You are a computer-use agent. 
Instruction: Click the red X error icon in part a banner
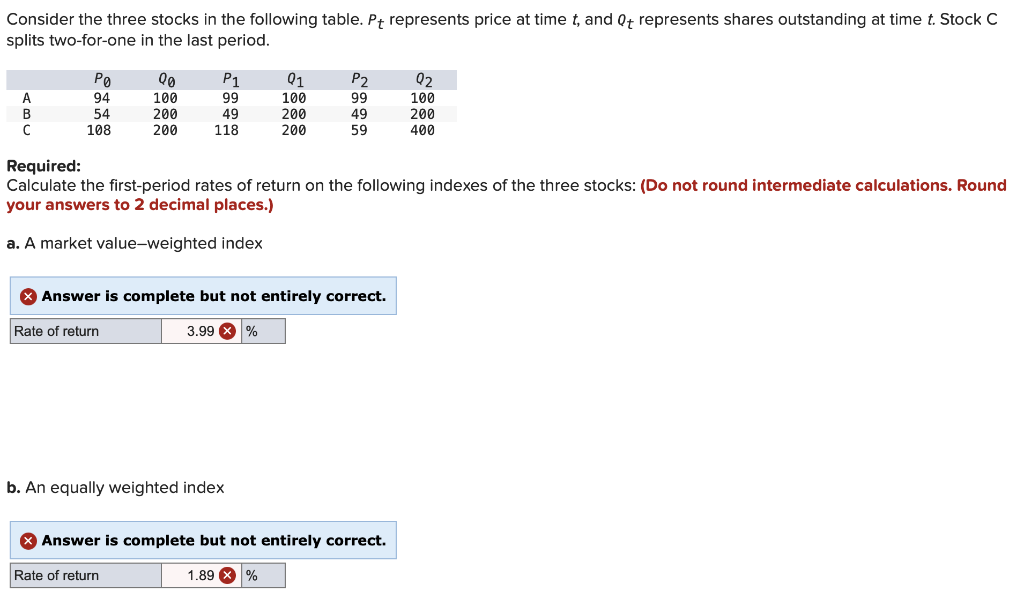(28, 295)
